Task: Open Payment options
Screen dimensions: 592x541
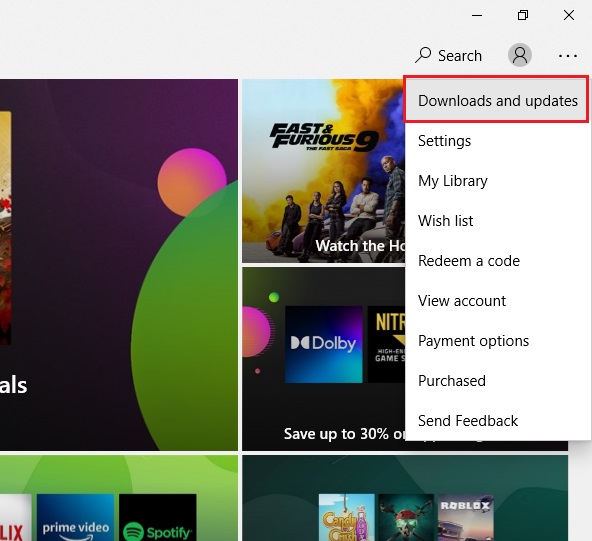Action: [x=497, y=341]
